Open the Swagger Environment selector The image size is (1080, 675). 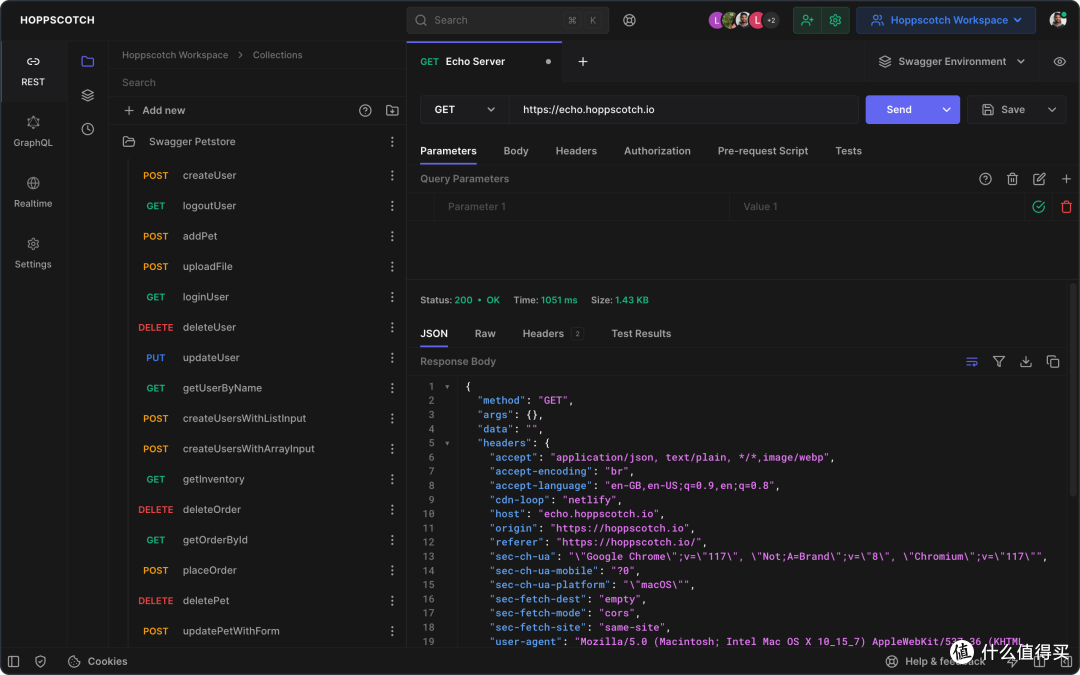952,61
